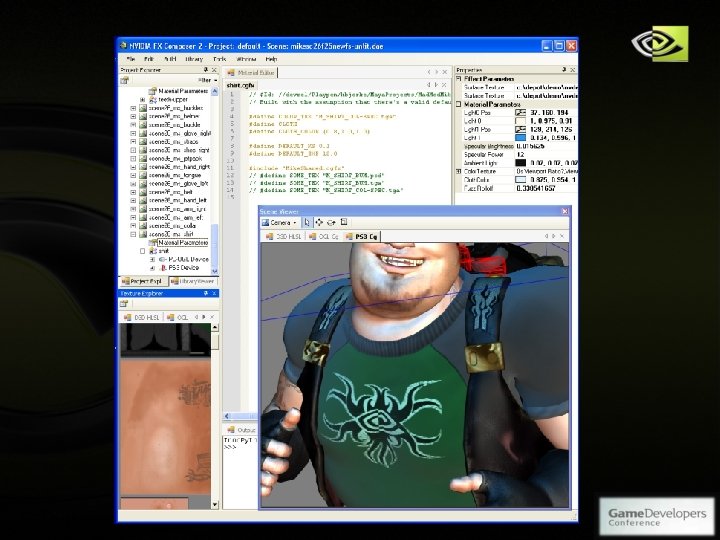Toggle the auto-hide pin of Project Explorer

point(206,70)
